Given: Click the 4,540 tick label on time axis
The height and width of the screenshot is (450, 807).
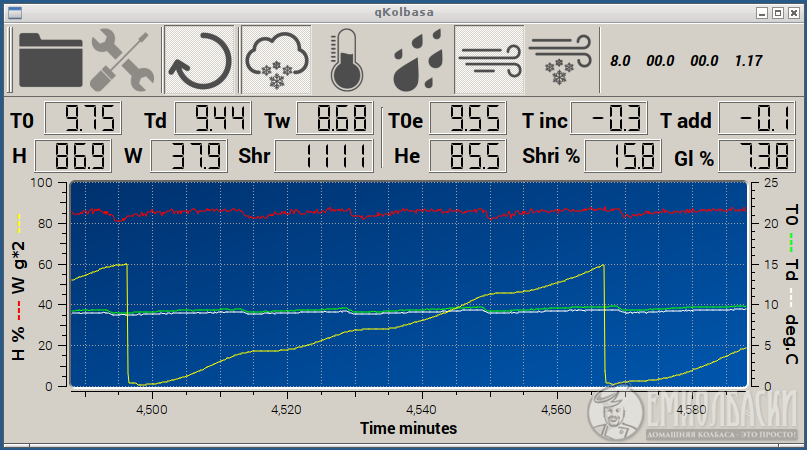Looking at the screenshot, I should [x=422, y=410].
